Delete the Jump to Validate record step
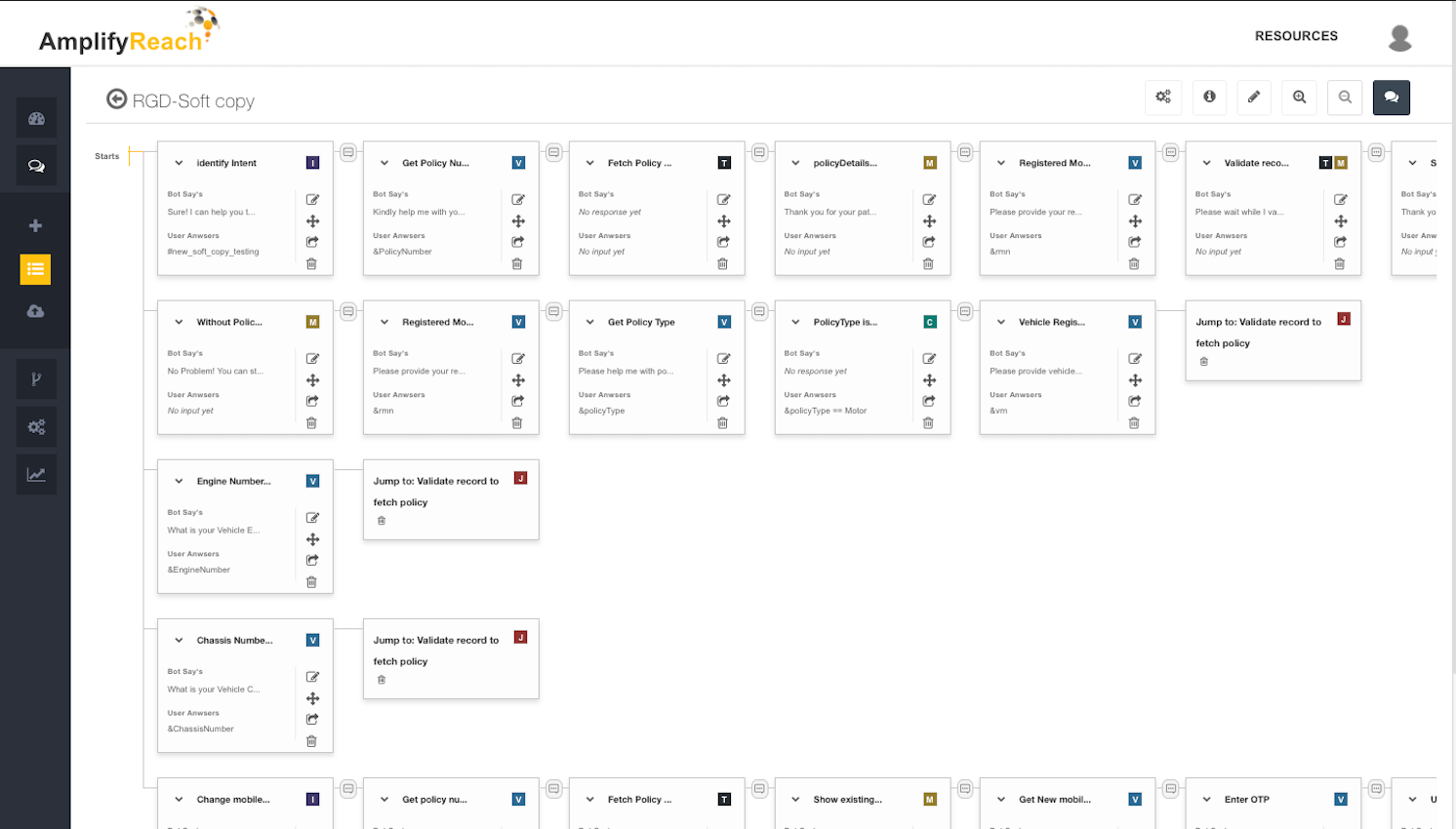The image size is (1456, 829). coord(381,520)
